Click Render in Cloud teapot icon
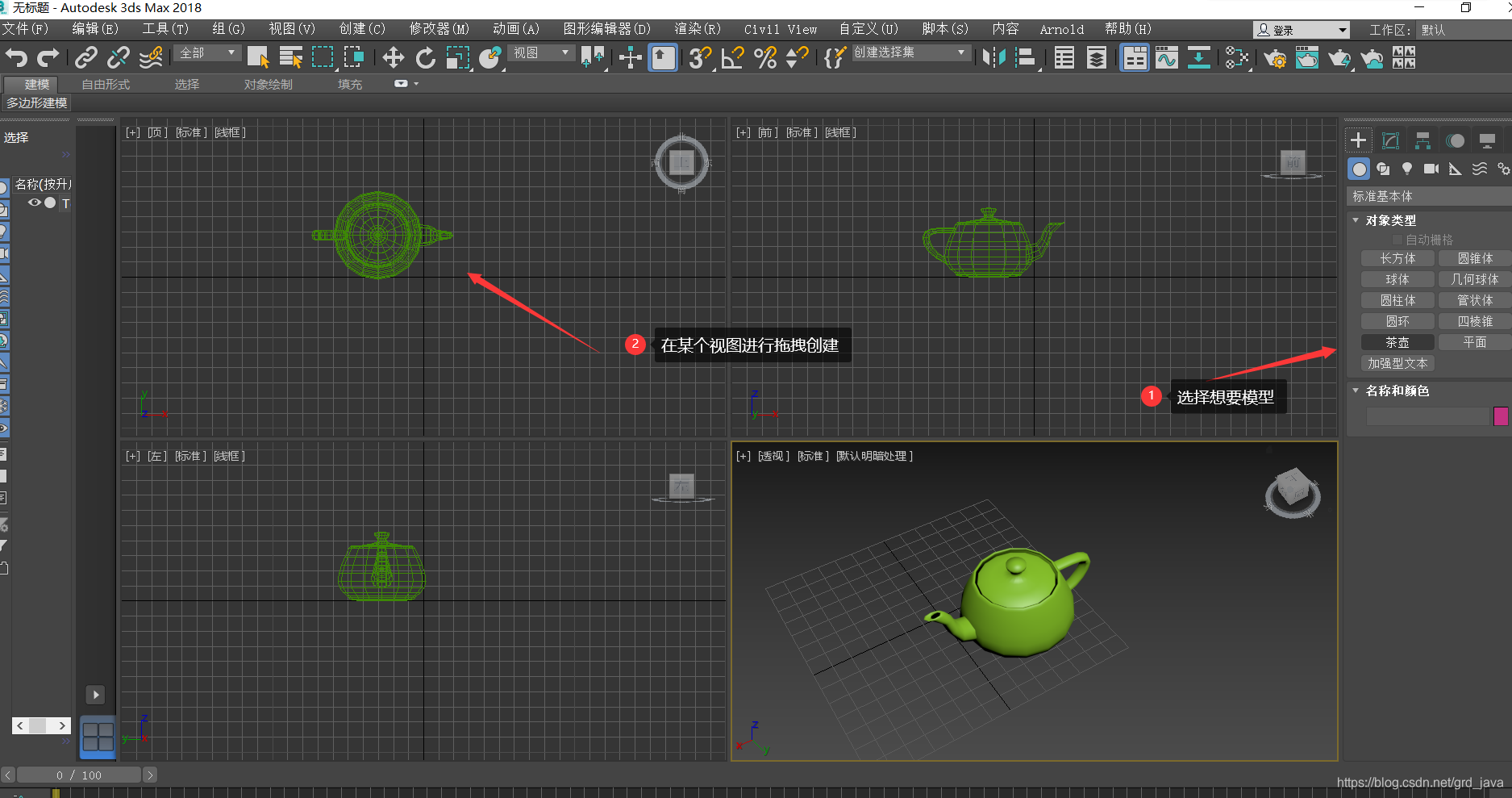 1372,58
